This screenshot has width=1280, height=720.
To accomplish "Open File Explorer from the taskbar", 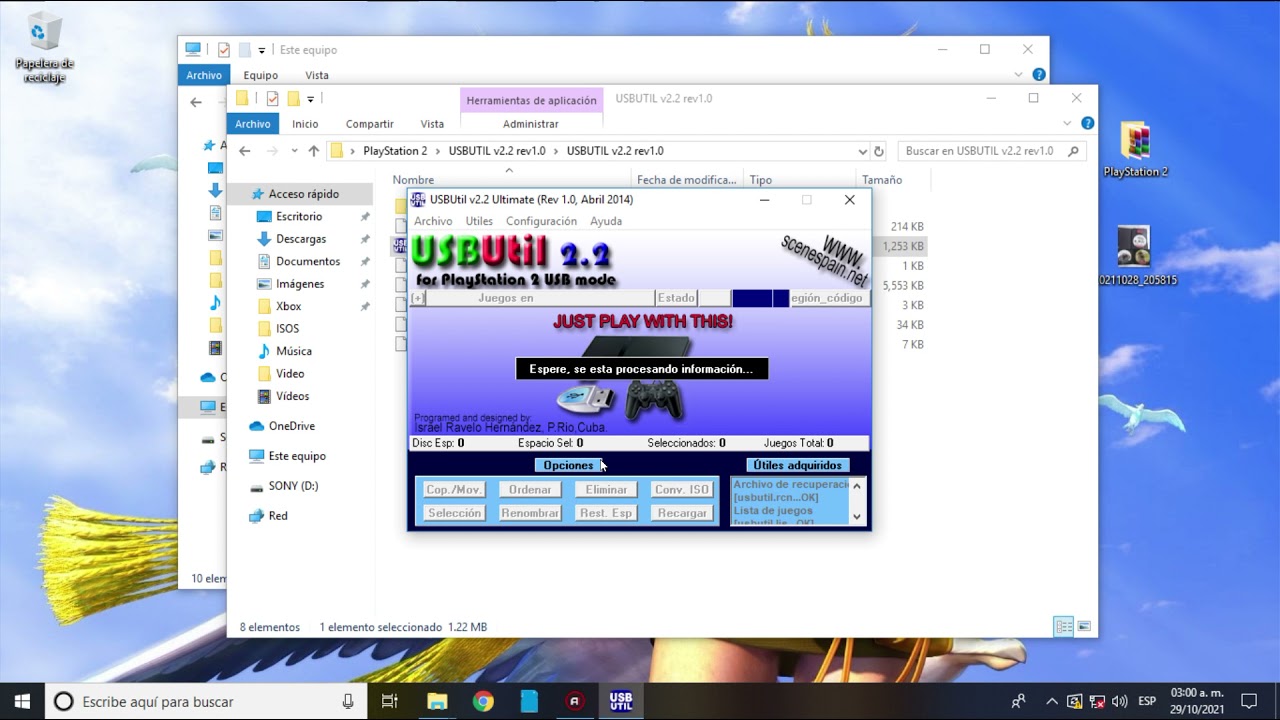I will [437, 701].
